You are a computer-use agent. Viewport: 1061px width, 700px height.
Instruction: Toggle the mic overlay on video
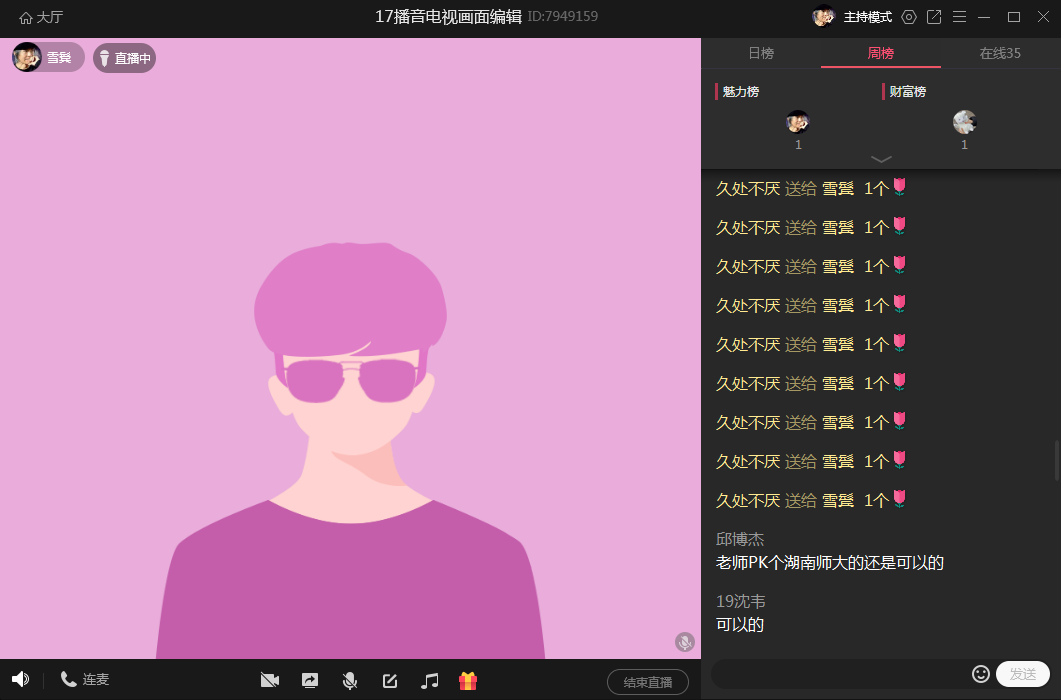[x=685, y=642]
